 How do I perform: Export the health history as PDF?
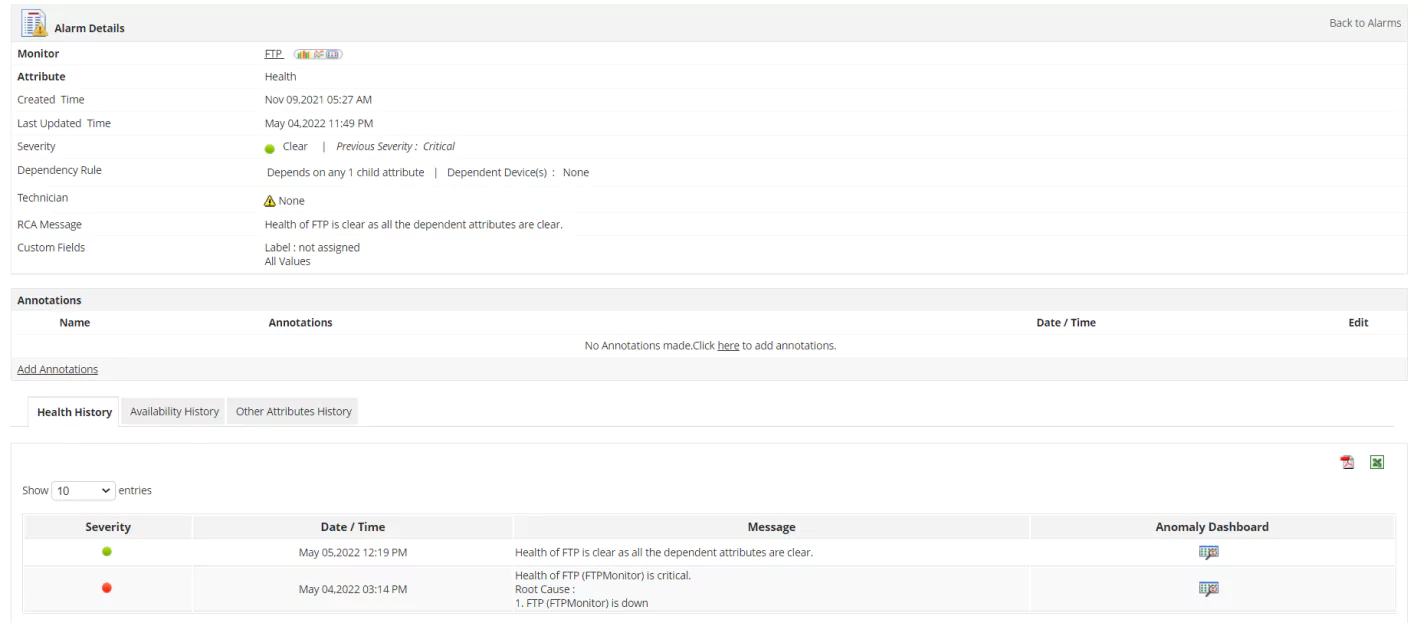tap(1347, 461)
